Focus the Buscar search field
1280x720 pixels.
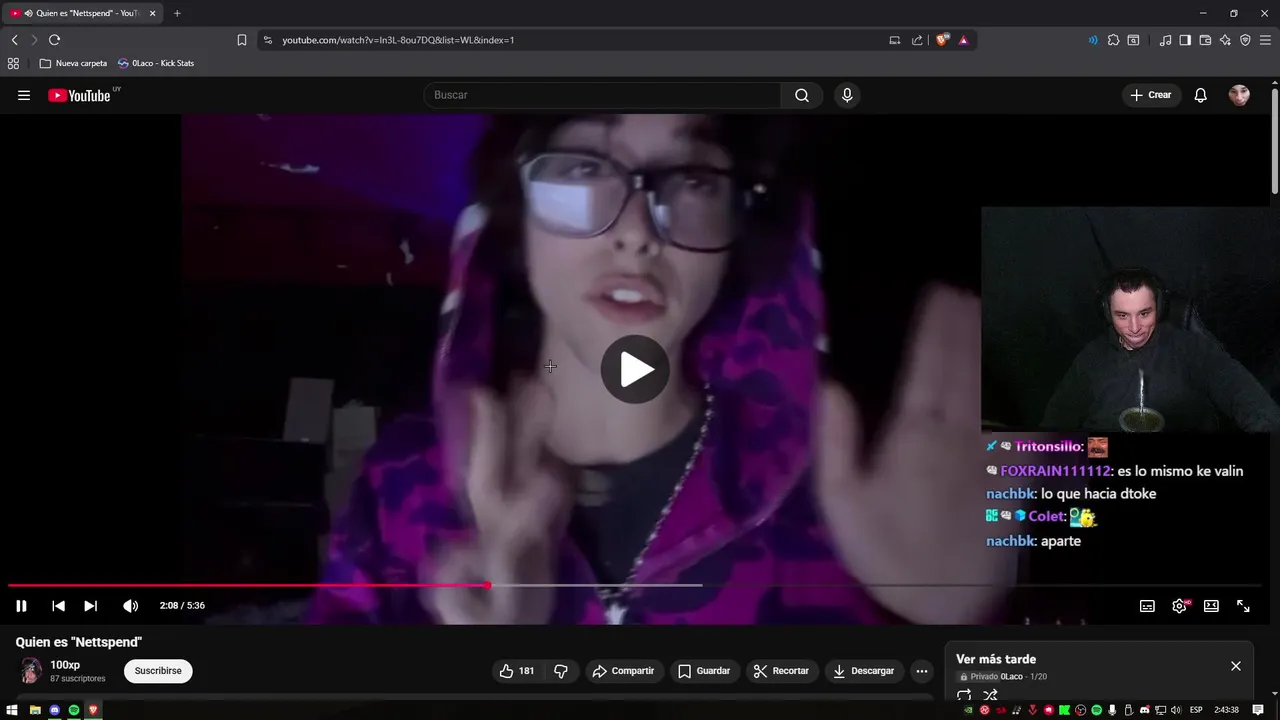tap(603, 95)
